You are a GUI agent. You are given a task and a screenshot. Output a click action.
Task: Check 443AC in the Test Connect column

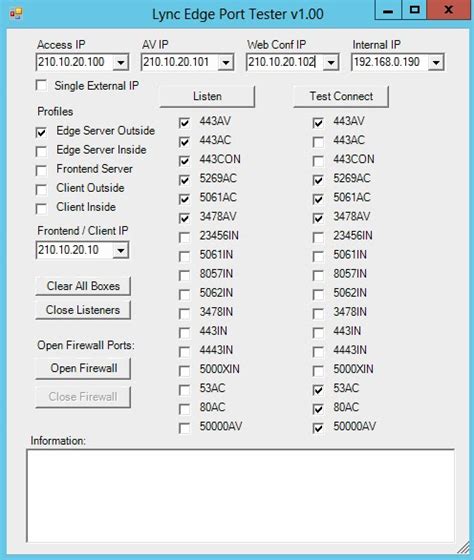tap(318, 142)
